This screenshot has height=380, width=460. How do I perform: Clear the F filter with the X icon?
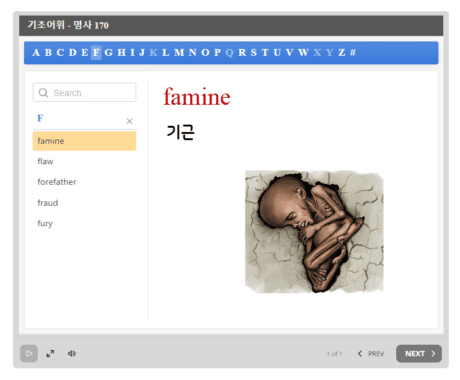[130, 121]
